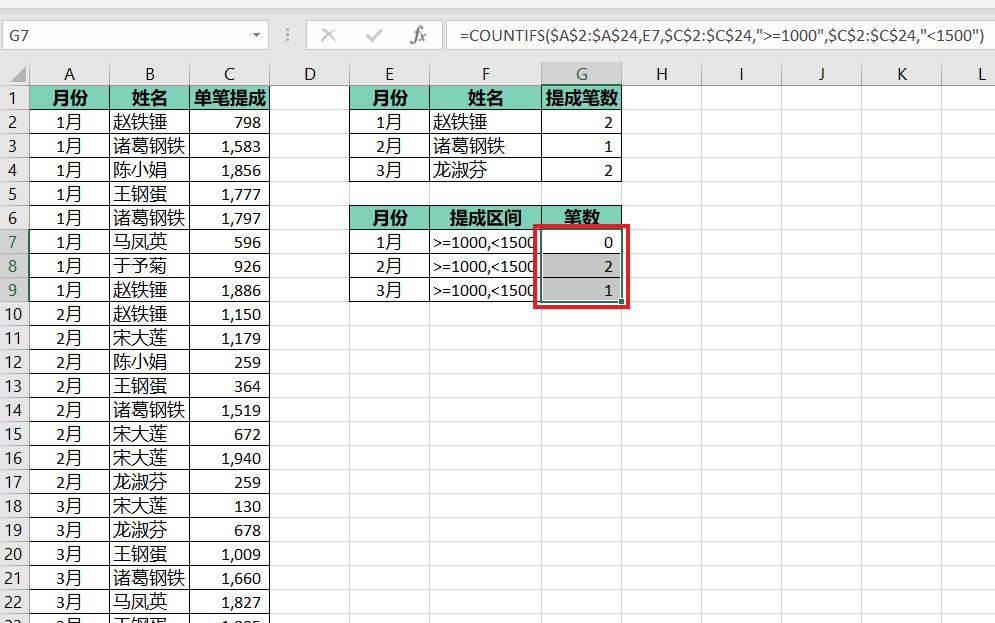Select cell with value 1,583
The height and width of the screenshot is (623, 995).
(x=230, y=146)
